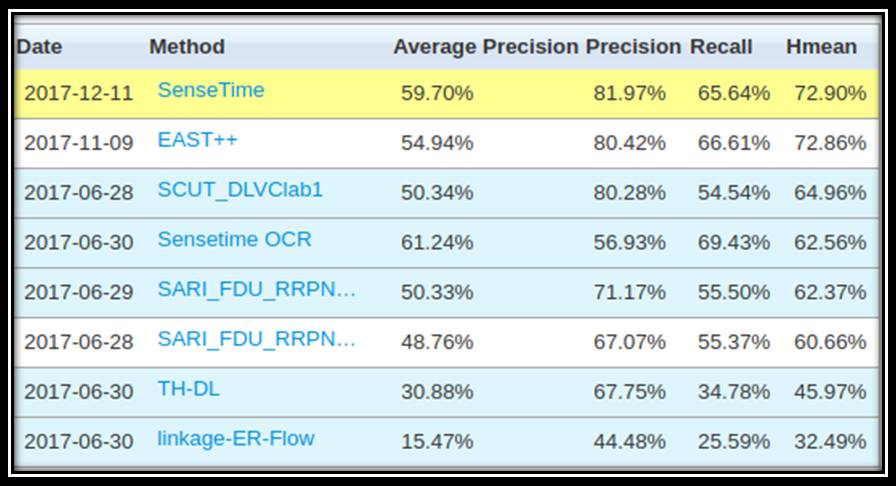The image size is (896, 486).
Task: Open SARI_FDU_RRPN link dated 2017-06-28
Action: tap(257, 339)
